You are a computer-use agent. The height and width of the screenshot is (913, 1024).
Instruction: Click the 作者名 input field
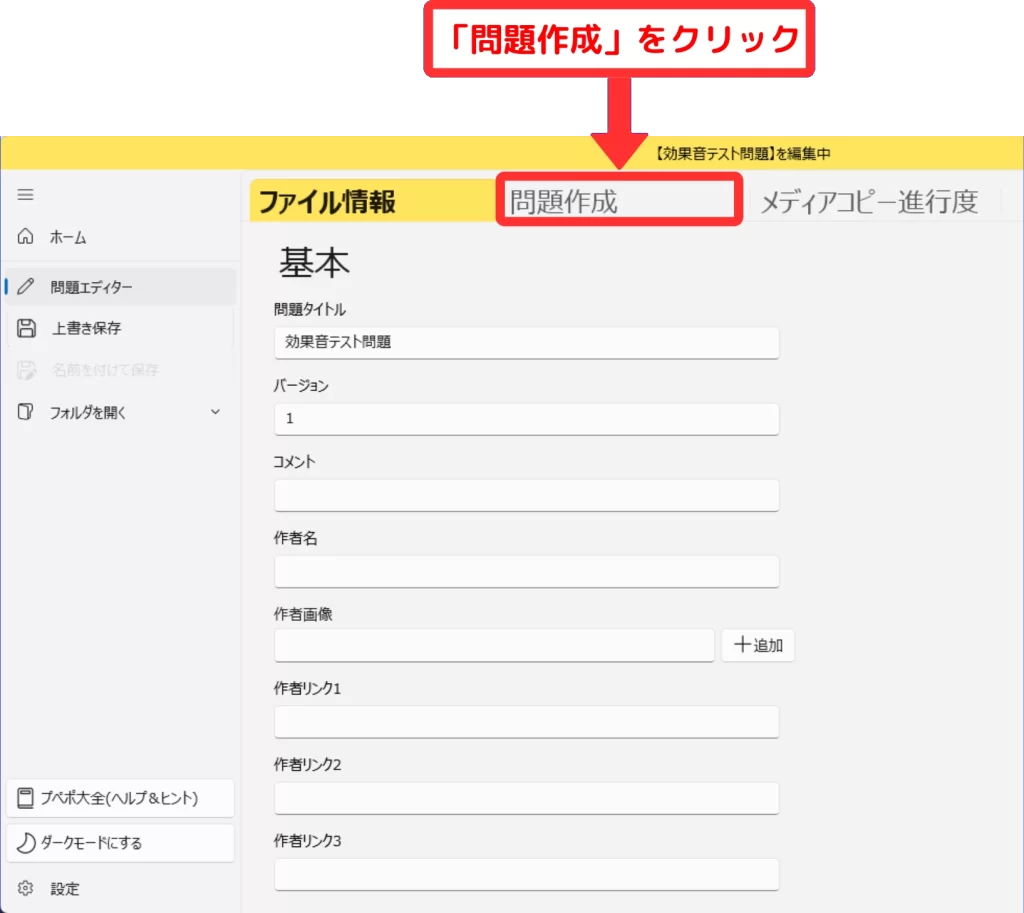[526, 571]
